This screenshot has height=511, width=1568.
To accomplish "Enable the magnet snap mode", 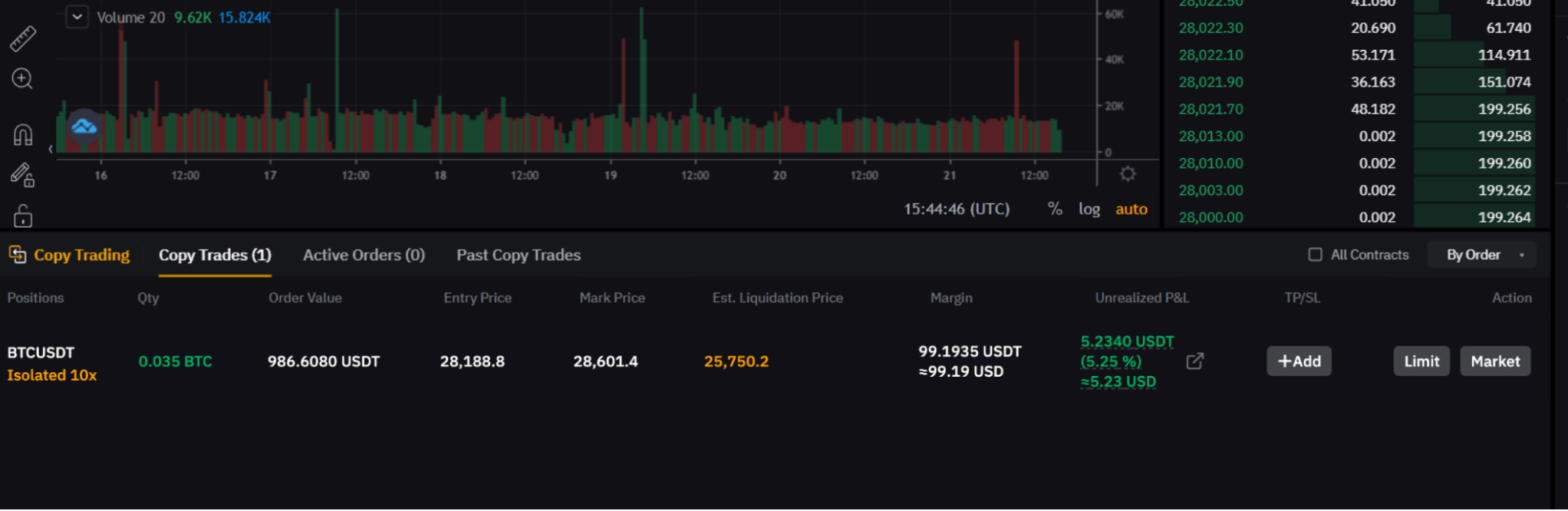I will (23, 135).
